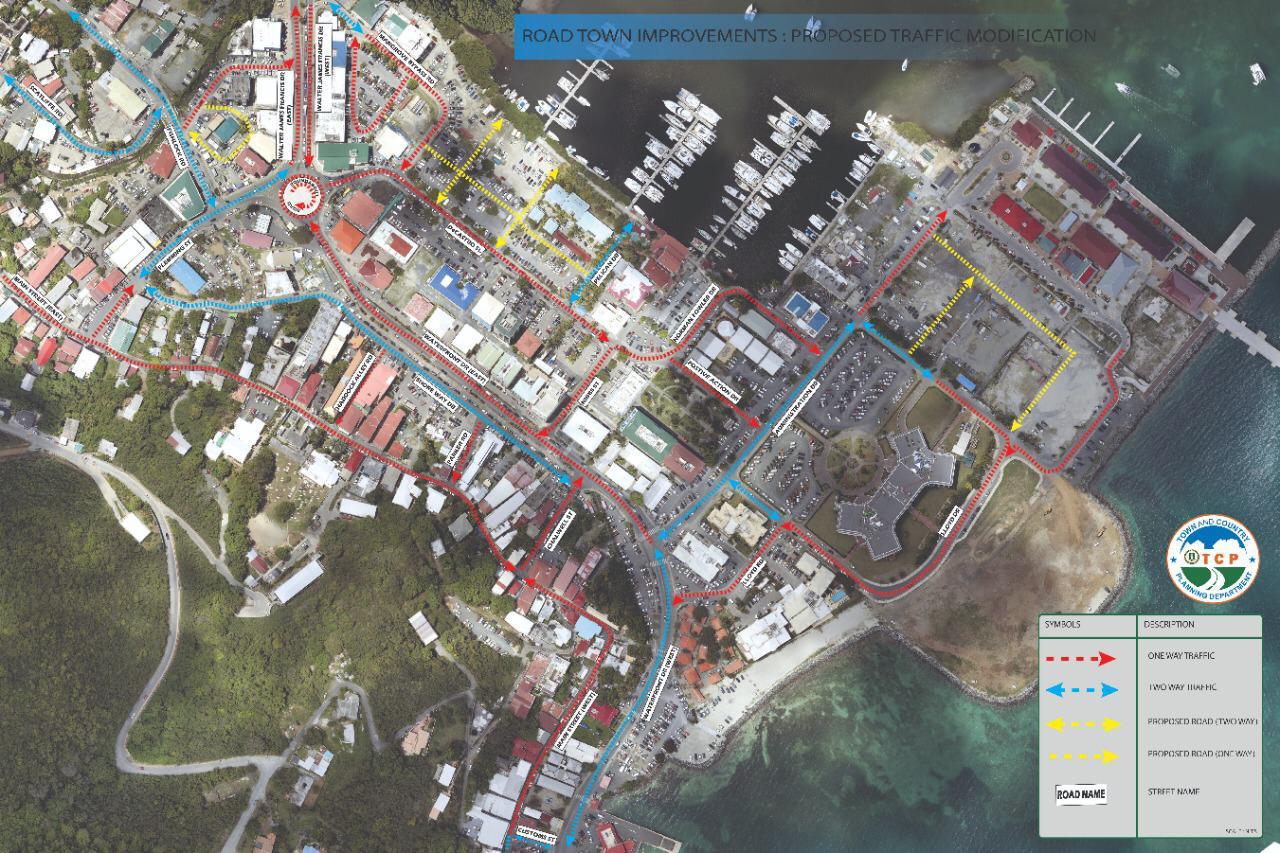Click the yellow double-headed proposed road legend arrow
The width and height of the screenshot is (1280, 853).
(1080, 724)
